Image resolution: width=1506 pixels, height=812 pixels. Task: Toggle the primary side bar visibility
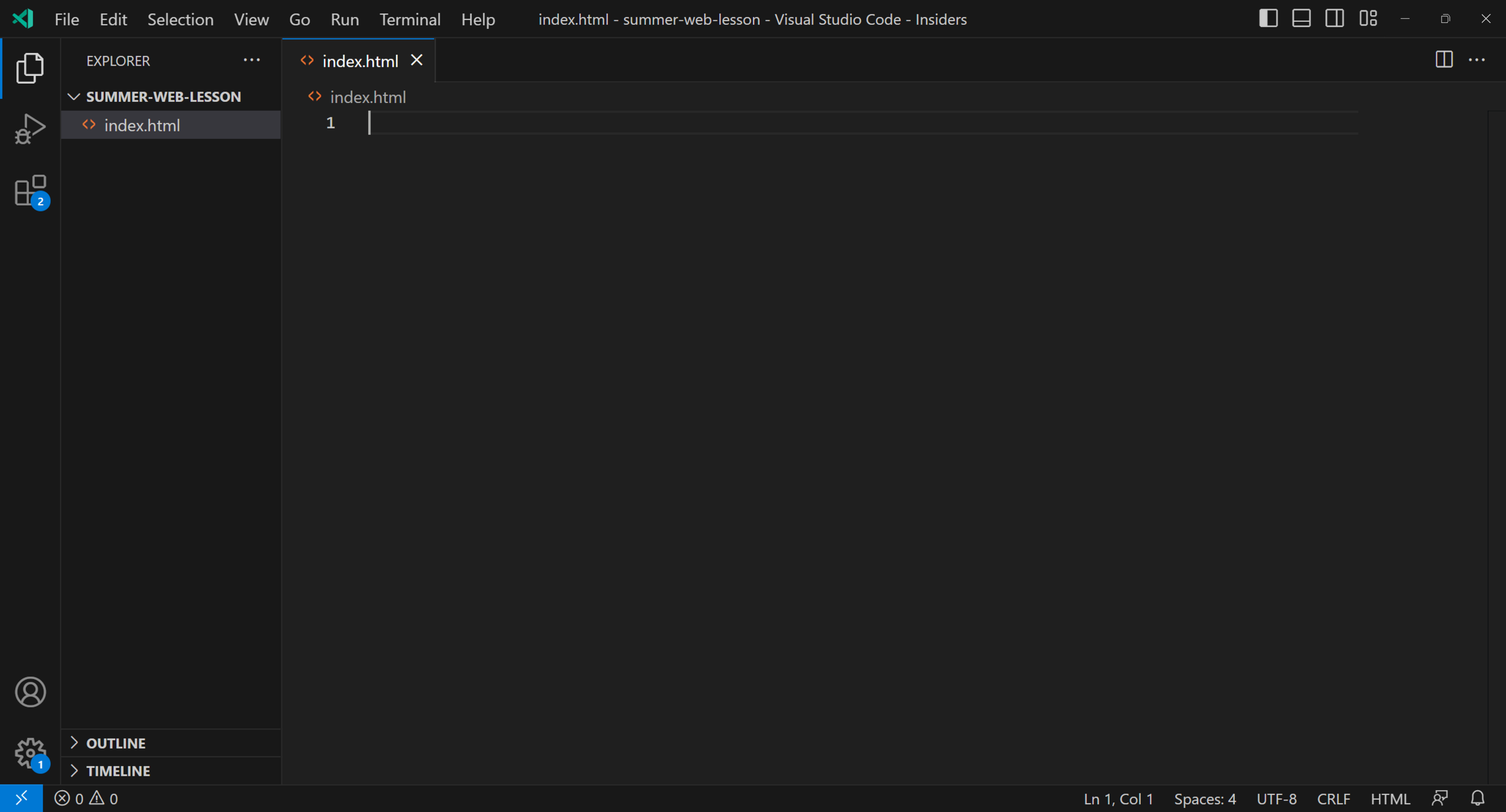click(x=1268, y=19)
